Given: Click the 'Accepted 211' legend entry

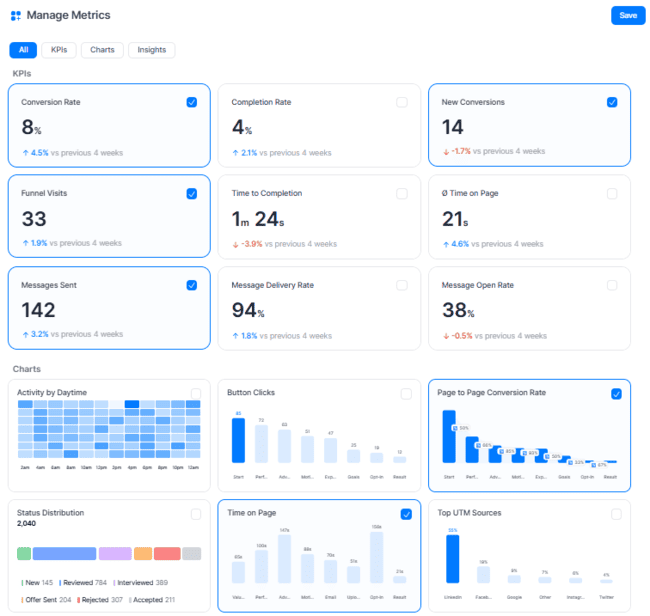Looking at the screenshot, I should point(152,600).
